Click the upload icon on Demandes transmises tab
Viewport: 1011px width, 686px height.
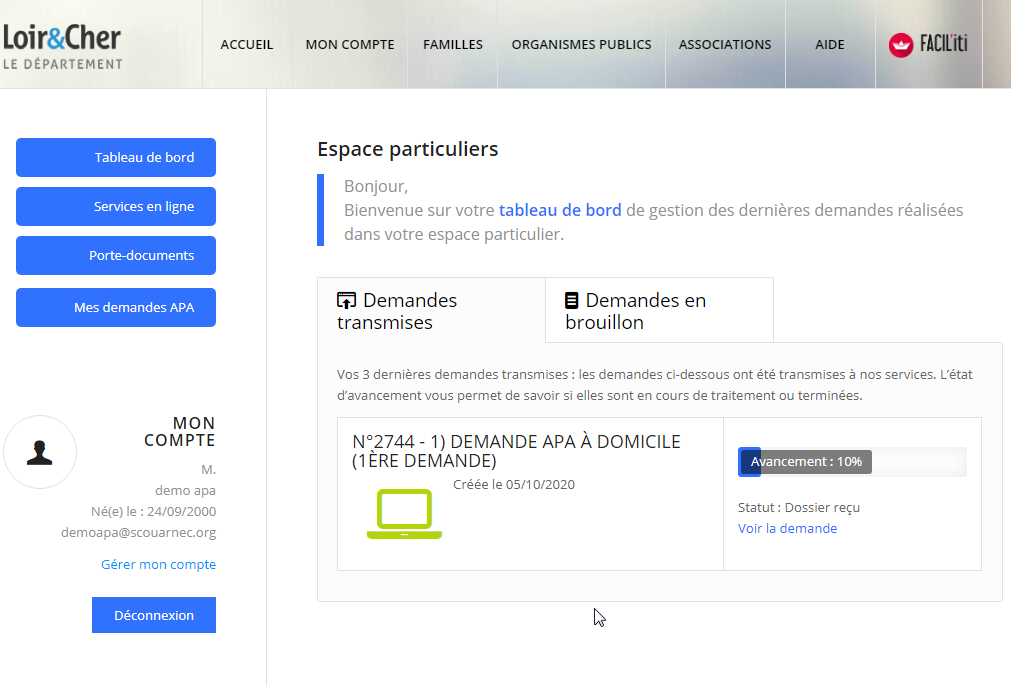tap(346, 300)
